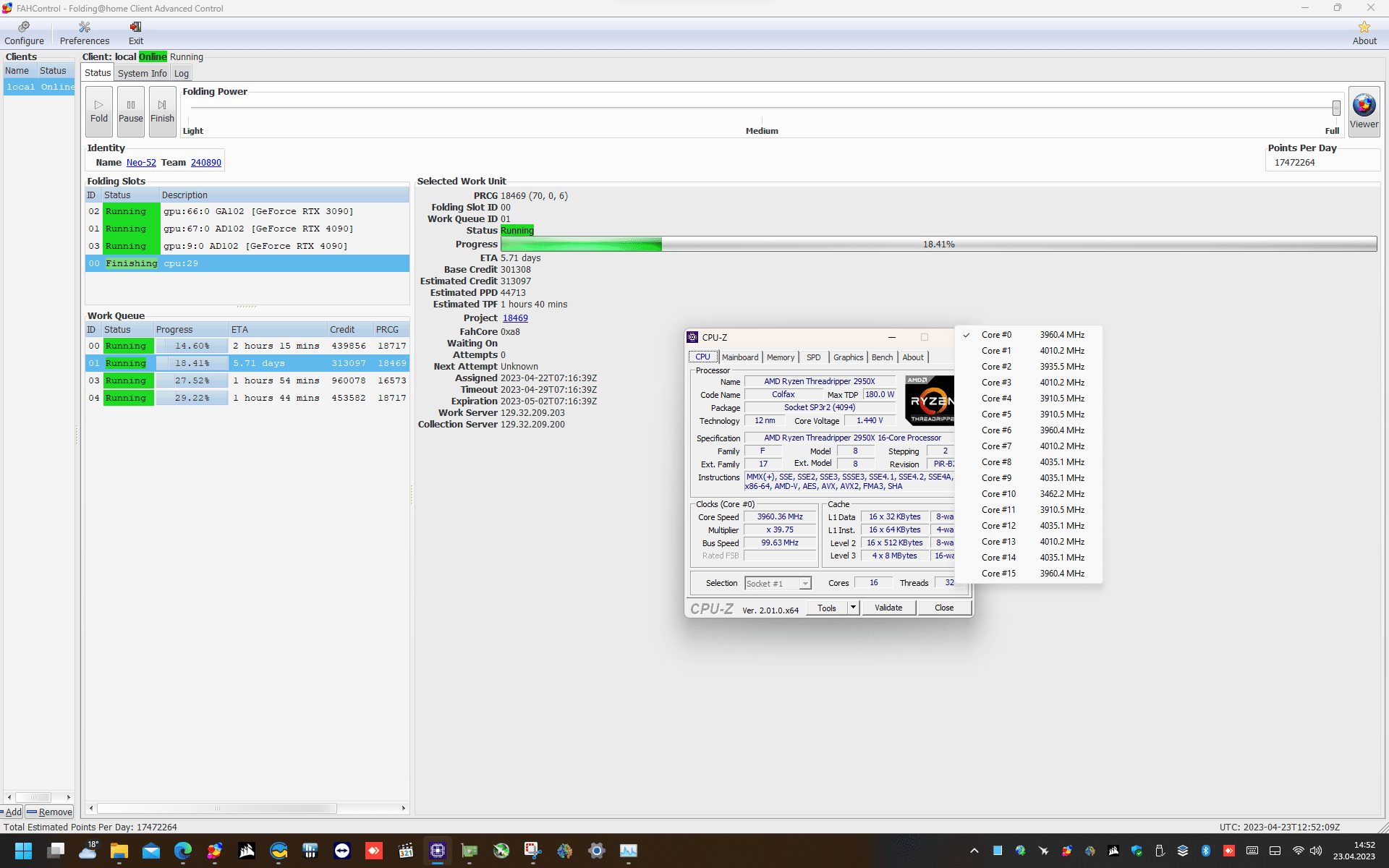Viewport: 1389px width, 868px height.
Task: Open the media player clapperboard taskbar icon
Action: [406, 851]
